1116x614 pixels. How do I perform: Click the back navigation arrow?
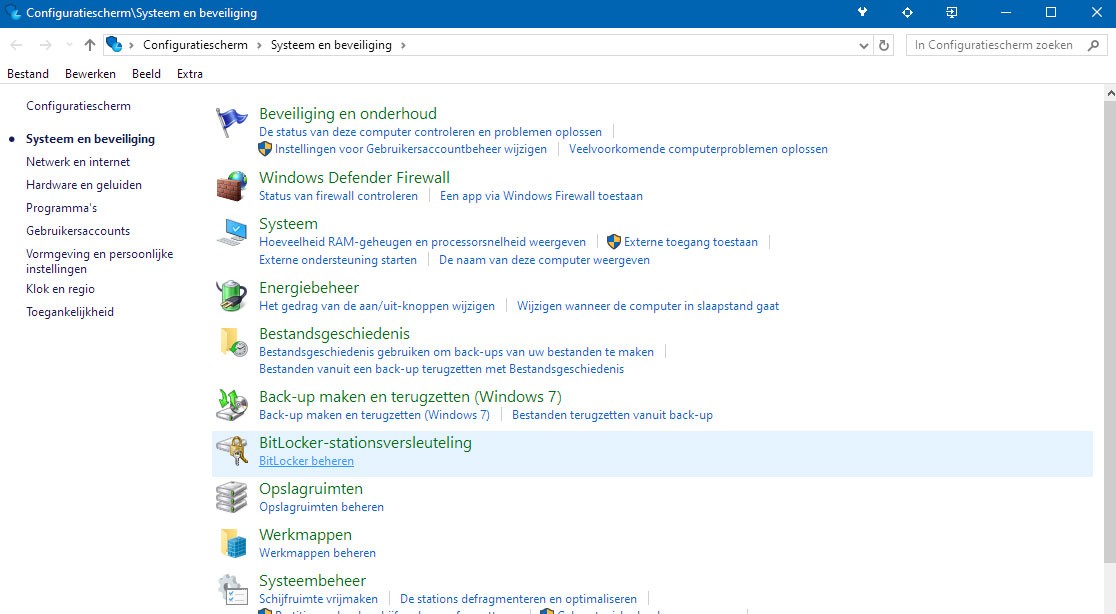coord(16,45)
